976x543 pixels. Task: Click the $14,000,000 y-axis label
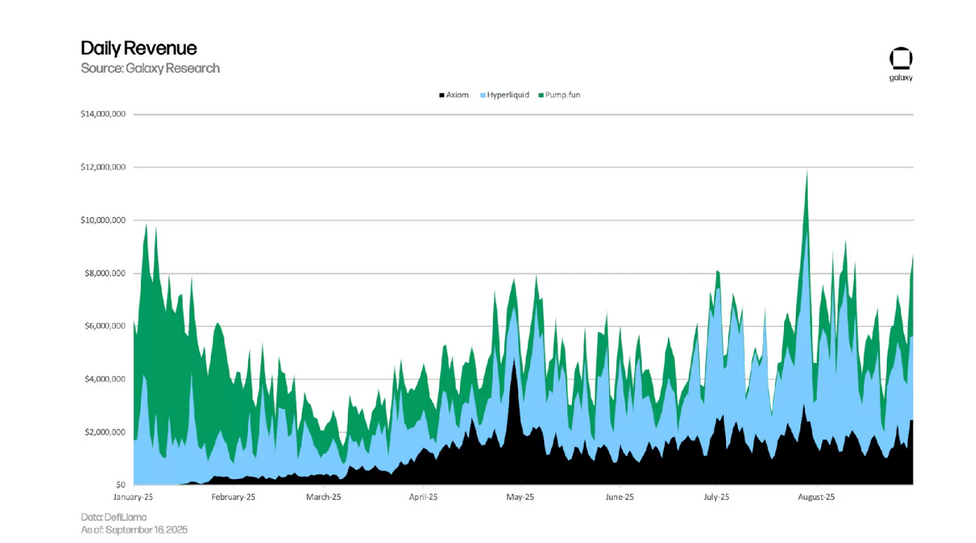point(103,114)
